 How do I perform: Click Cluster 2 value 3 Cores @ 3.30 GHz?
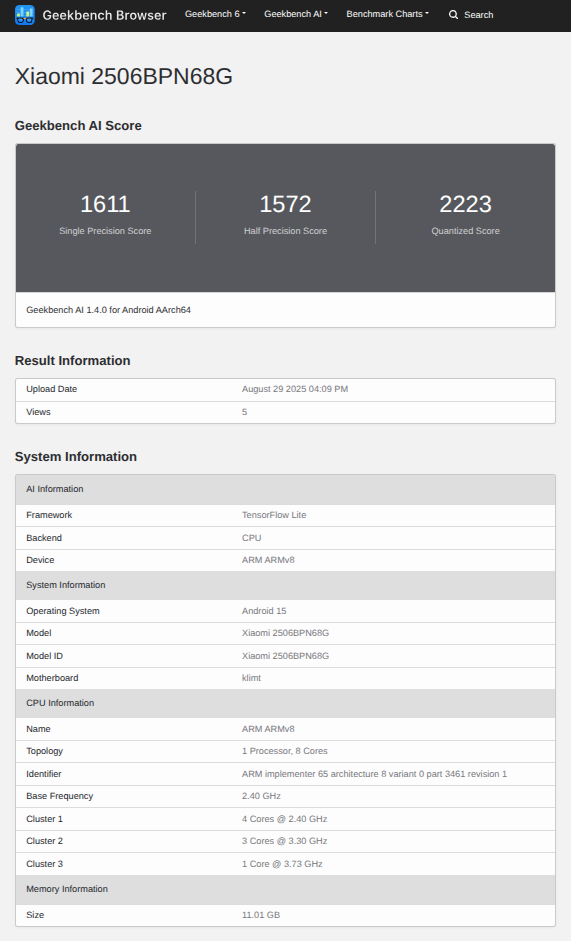point(284,841)
